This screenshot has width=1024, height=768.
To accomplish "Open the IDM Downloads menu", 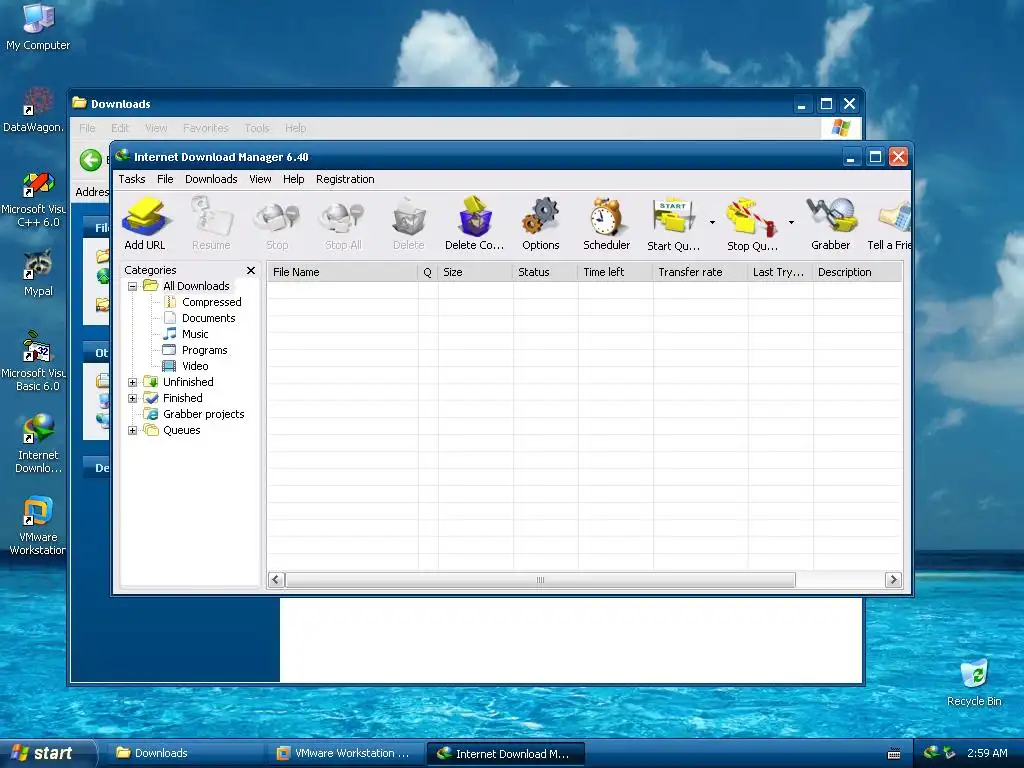I will [x=211, y=179].
